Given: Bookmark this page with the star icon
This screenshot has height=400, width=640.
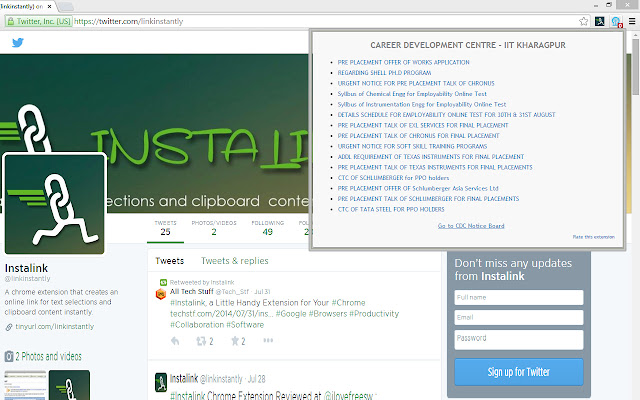Looking at the screenshot, I should pyautogui.click(x=584, y=20).
